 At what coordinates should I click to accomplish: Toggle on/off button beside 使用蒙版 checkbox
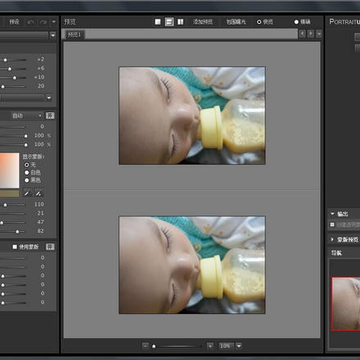point(50,247)
